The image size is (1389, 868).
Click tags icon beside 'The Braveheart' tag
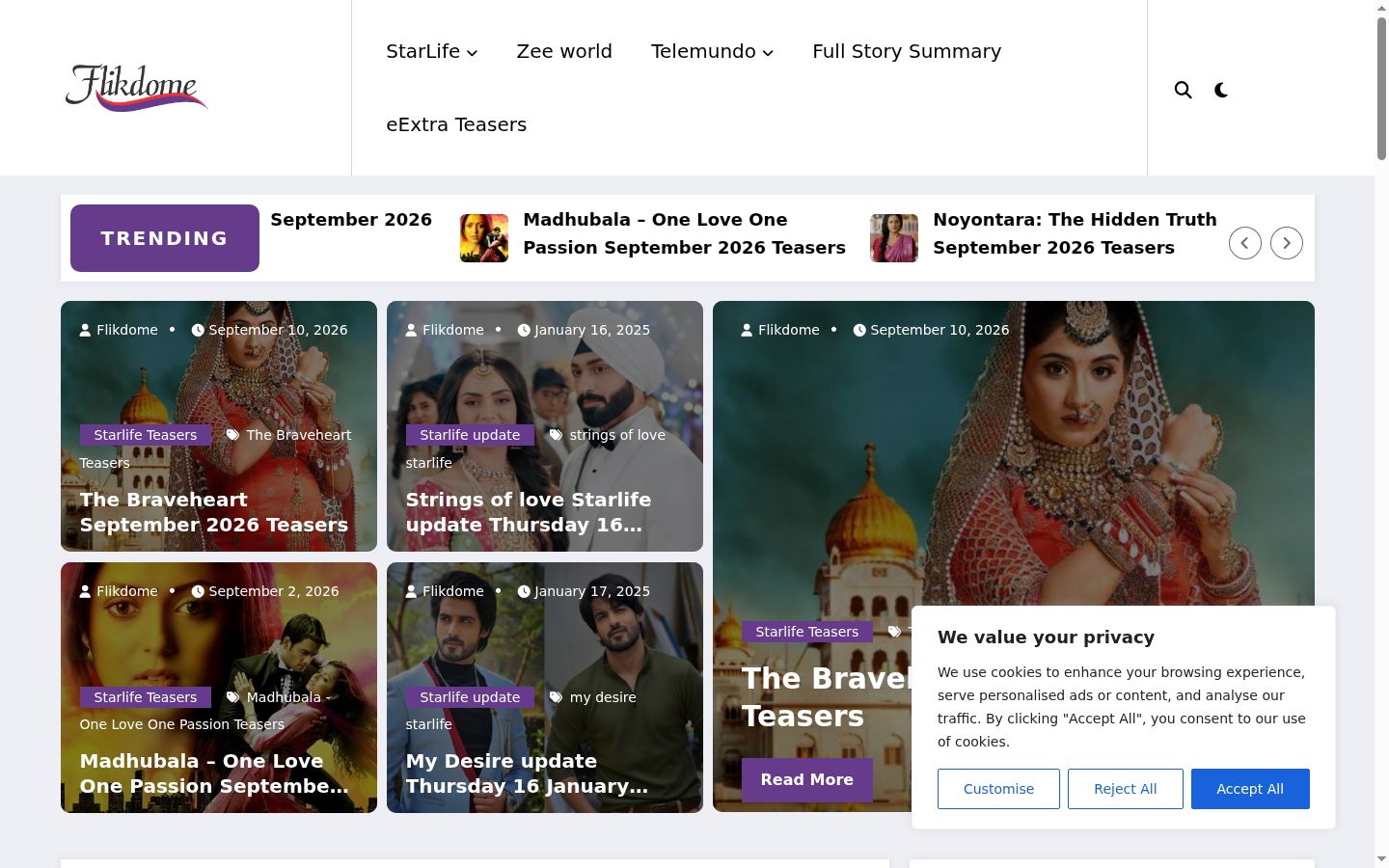(232, 435)
